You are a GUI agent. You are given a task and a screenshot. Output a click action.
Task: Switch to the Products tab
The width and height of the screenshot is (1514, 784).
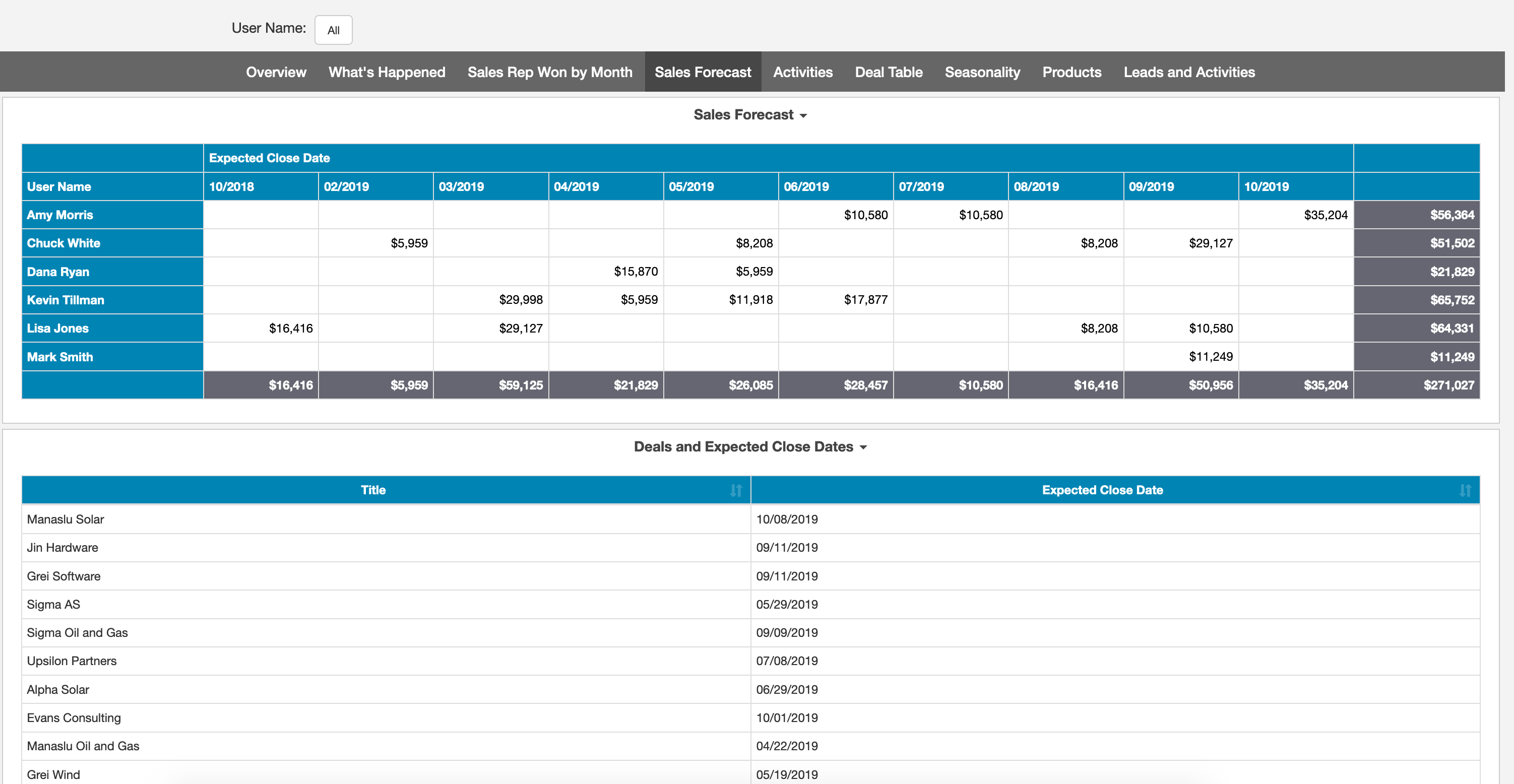(x=1071, y=72)
